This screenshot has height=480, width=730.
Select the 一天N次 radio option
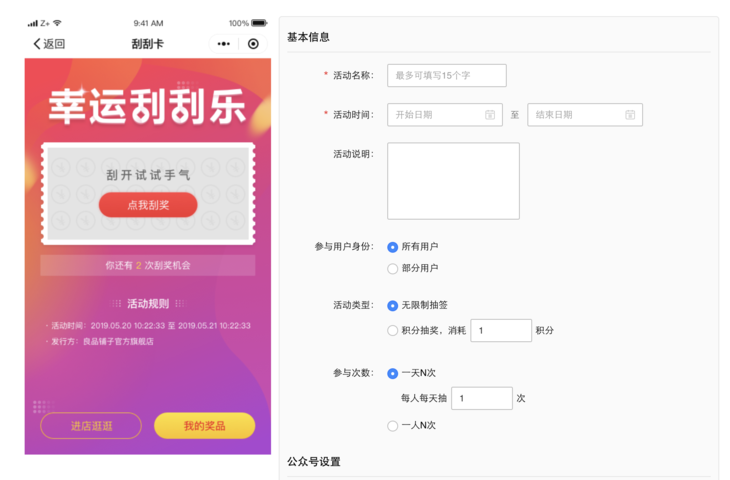392,373
